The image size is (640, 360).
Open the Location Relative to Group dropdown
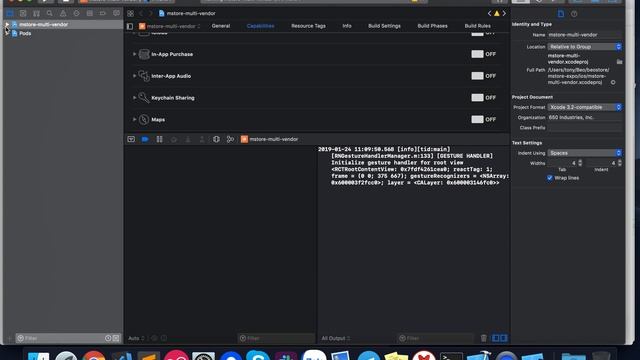[584, 47]
